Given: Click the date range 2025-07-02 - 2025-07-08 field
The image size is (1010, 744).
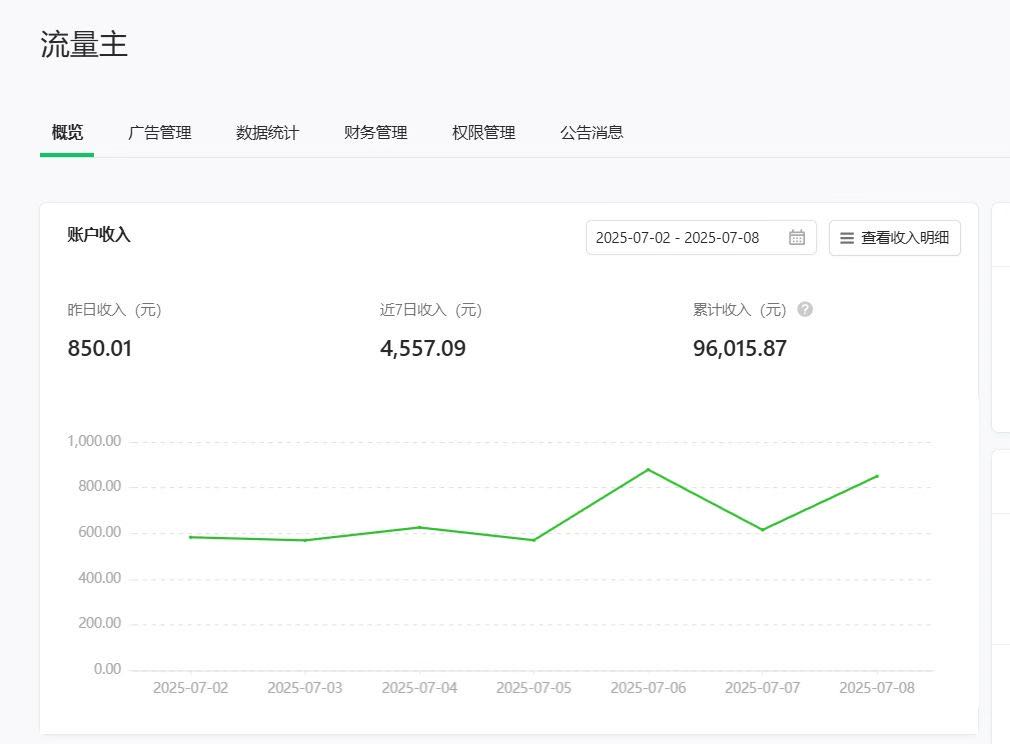Looking at the screenshot, I should click(x=701, y=238).
